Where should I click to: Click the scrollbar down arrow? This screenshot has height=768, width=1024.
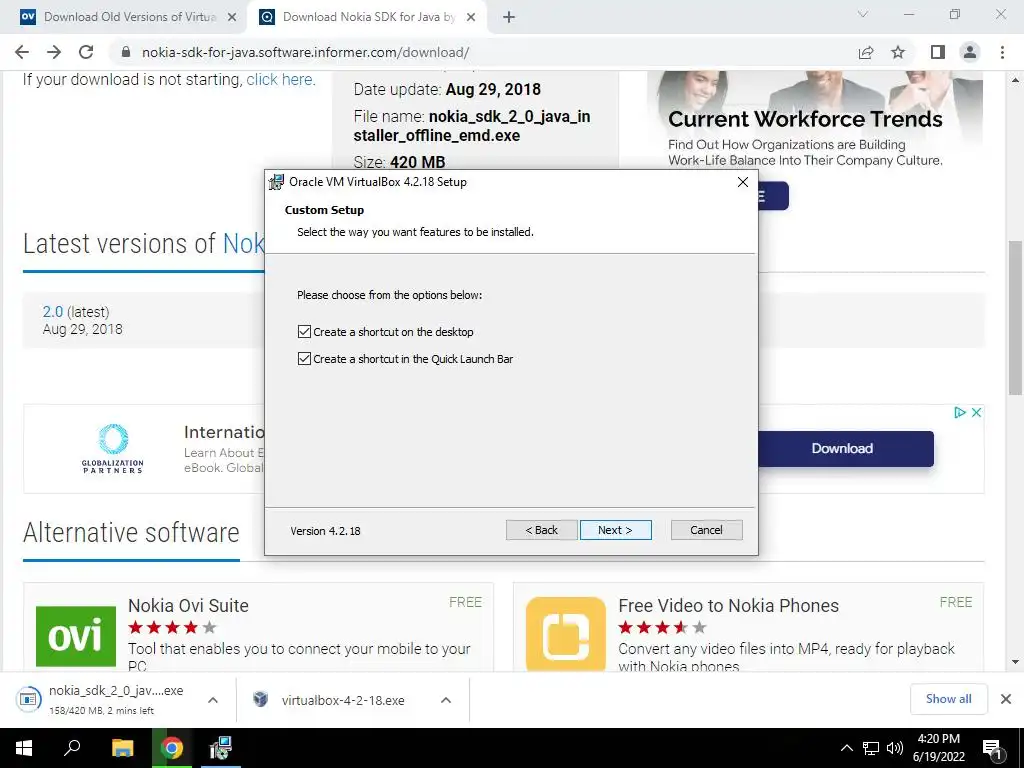click(x=1015, y=662)
